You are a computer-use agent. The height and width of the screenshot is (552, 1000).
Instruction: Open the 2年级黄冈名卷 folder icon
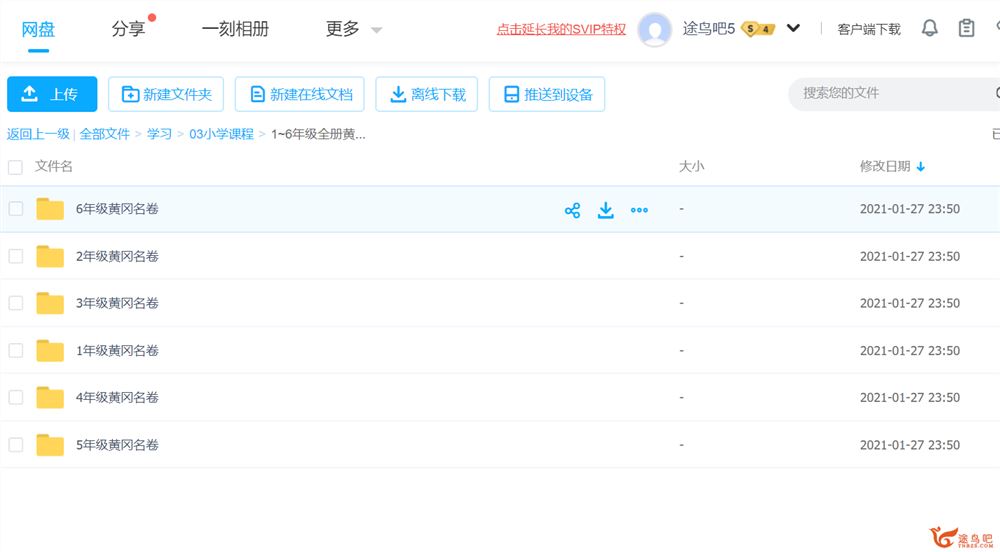(50, 256)
